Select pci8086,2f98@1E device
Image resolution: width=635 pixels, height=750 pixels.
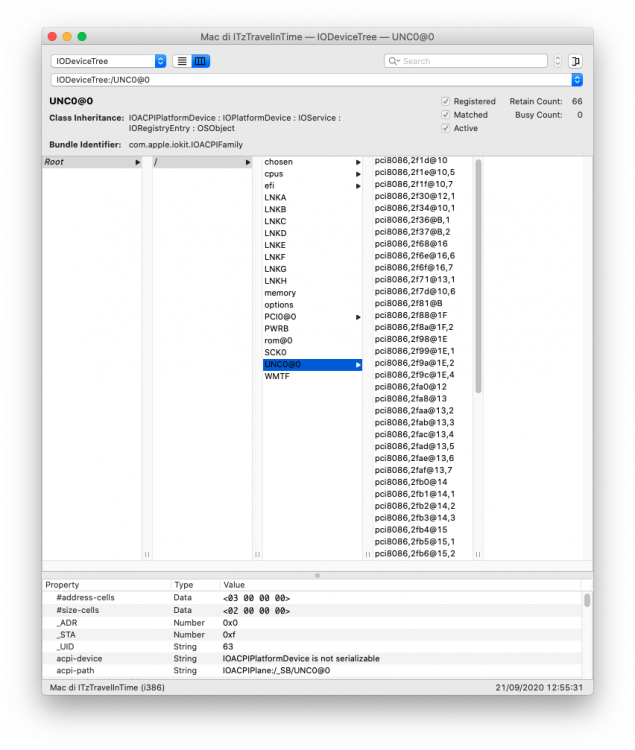[423, 339]
